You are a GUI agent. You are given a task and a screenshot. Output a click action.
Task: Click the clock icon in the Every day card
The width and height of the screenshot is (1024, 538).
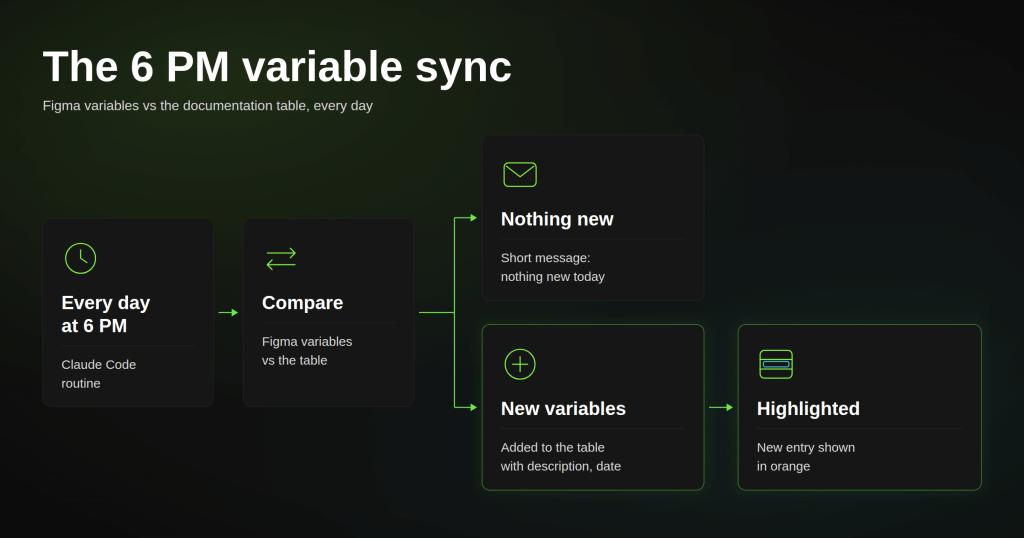tap(80, 258)
